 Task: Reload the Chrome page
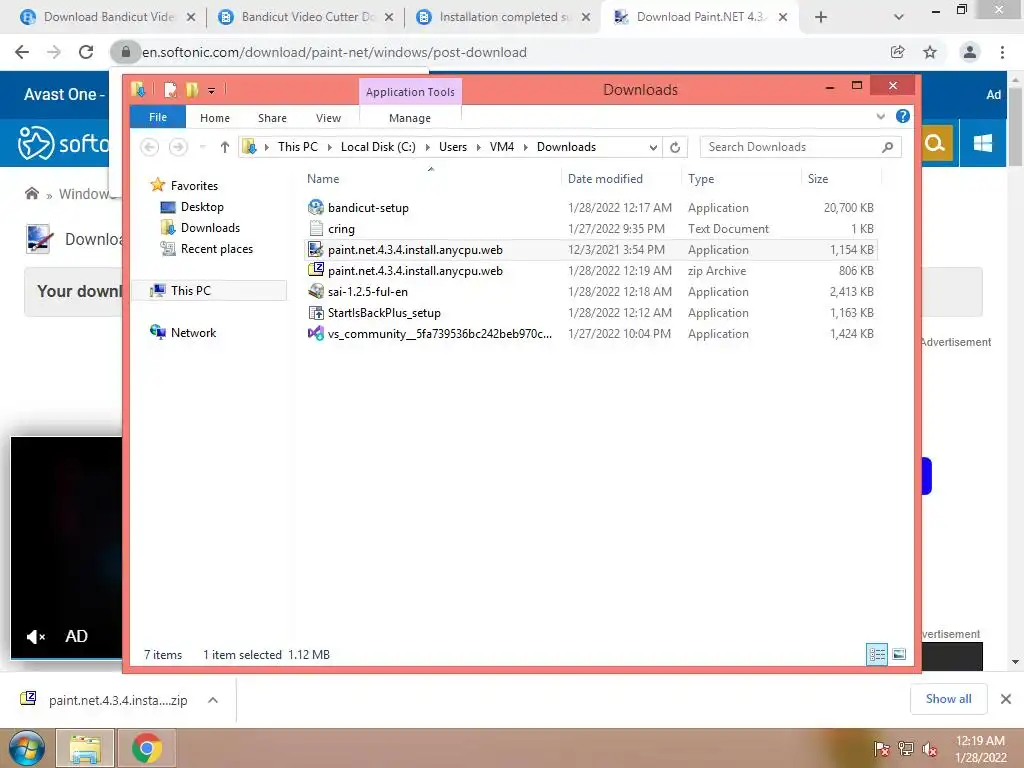click(x=86, y=52)
